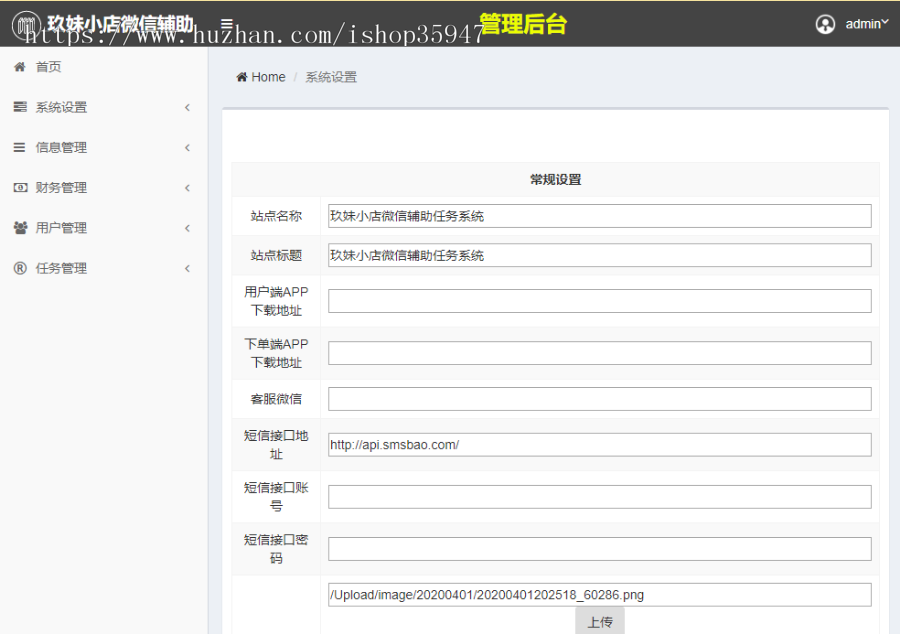Focus the 短信接口地址 URL field
The image size is (900, 634).
point(599,445)
